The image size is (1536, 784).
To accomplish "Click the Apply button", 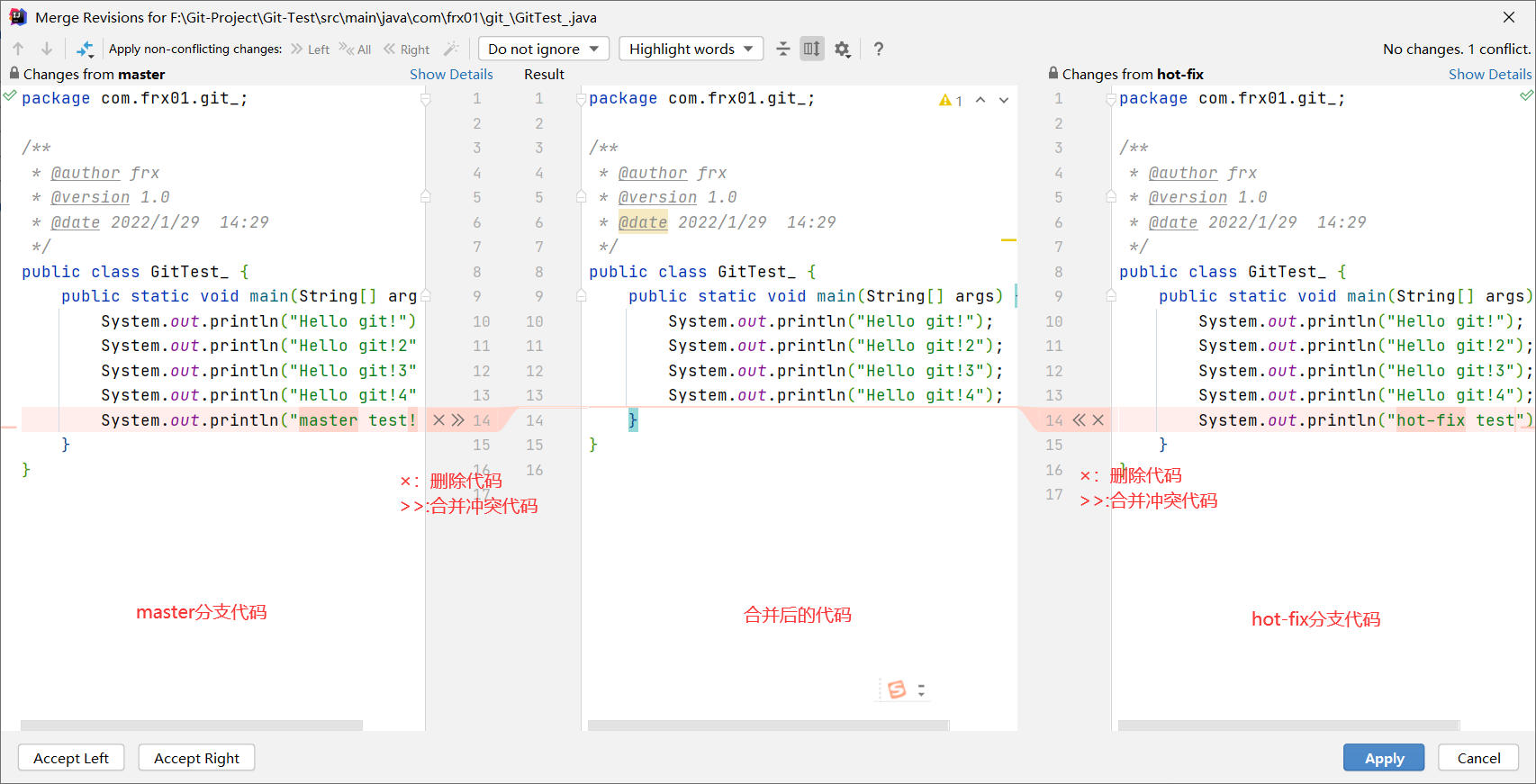I will (x=1384, y=758).
